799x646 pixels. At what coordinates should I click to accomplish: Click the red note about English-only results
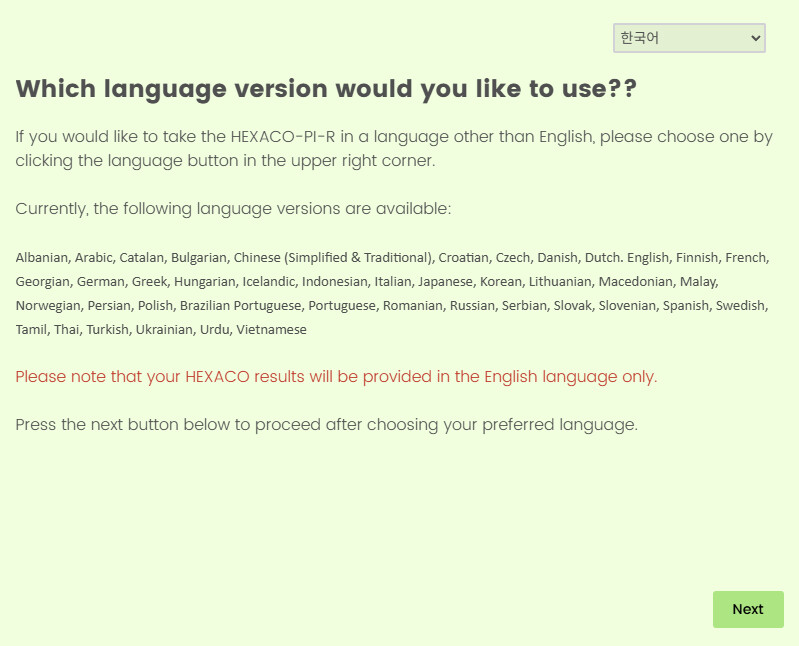pos(336,377)
